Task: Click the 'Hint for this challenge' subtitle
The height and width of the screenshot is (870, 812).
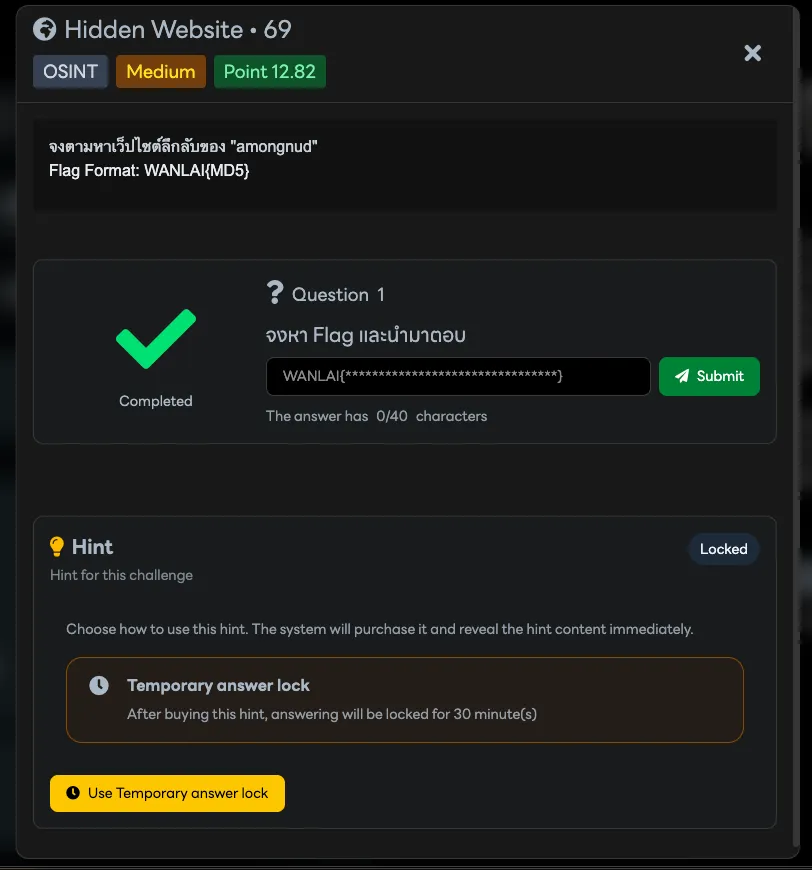Action: click(x=121, y=575)
